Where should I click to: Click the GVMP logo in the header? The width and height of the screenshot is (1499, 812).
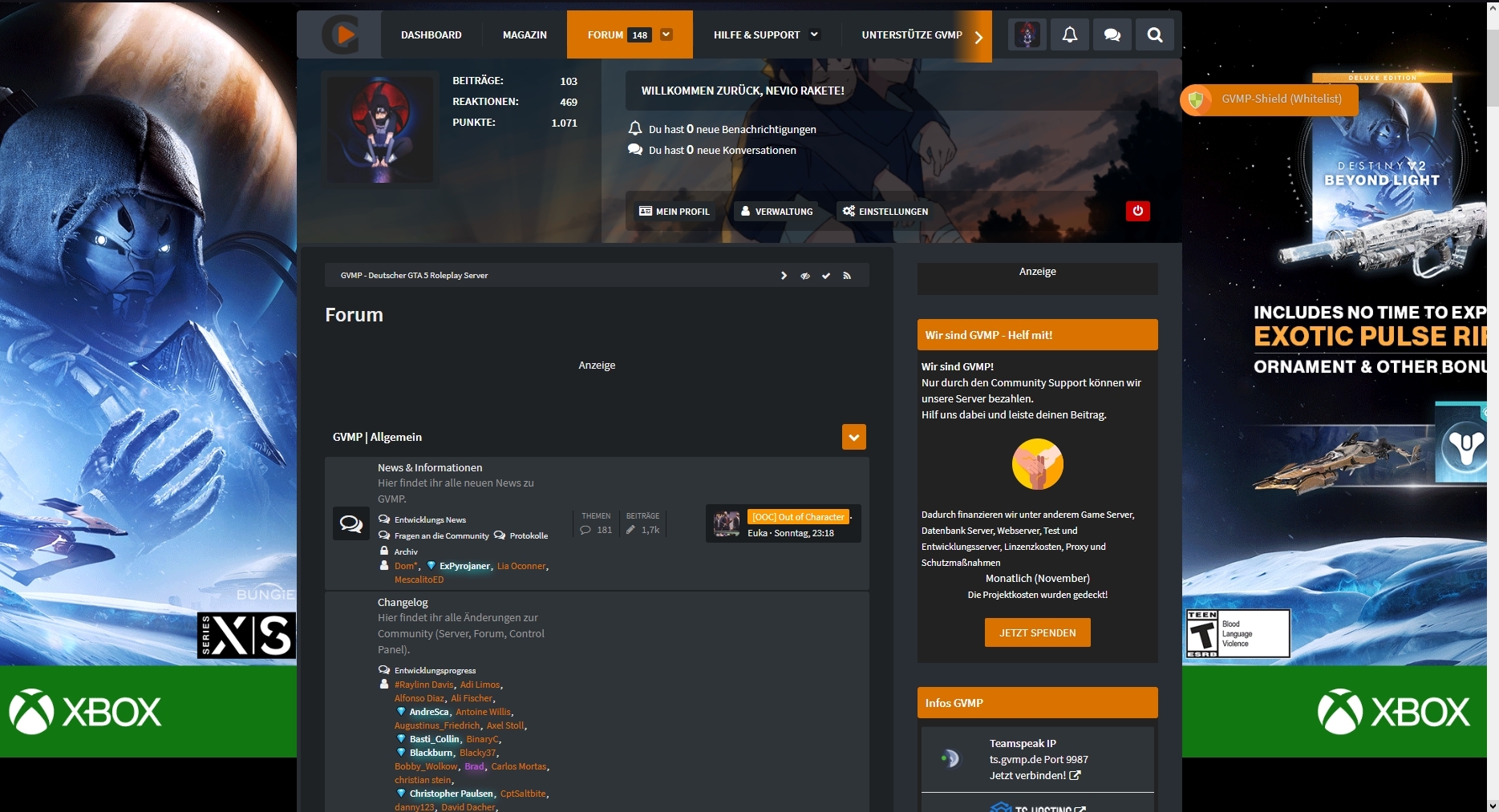[340, 34]
